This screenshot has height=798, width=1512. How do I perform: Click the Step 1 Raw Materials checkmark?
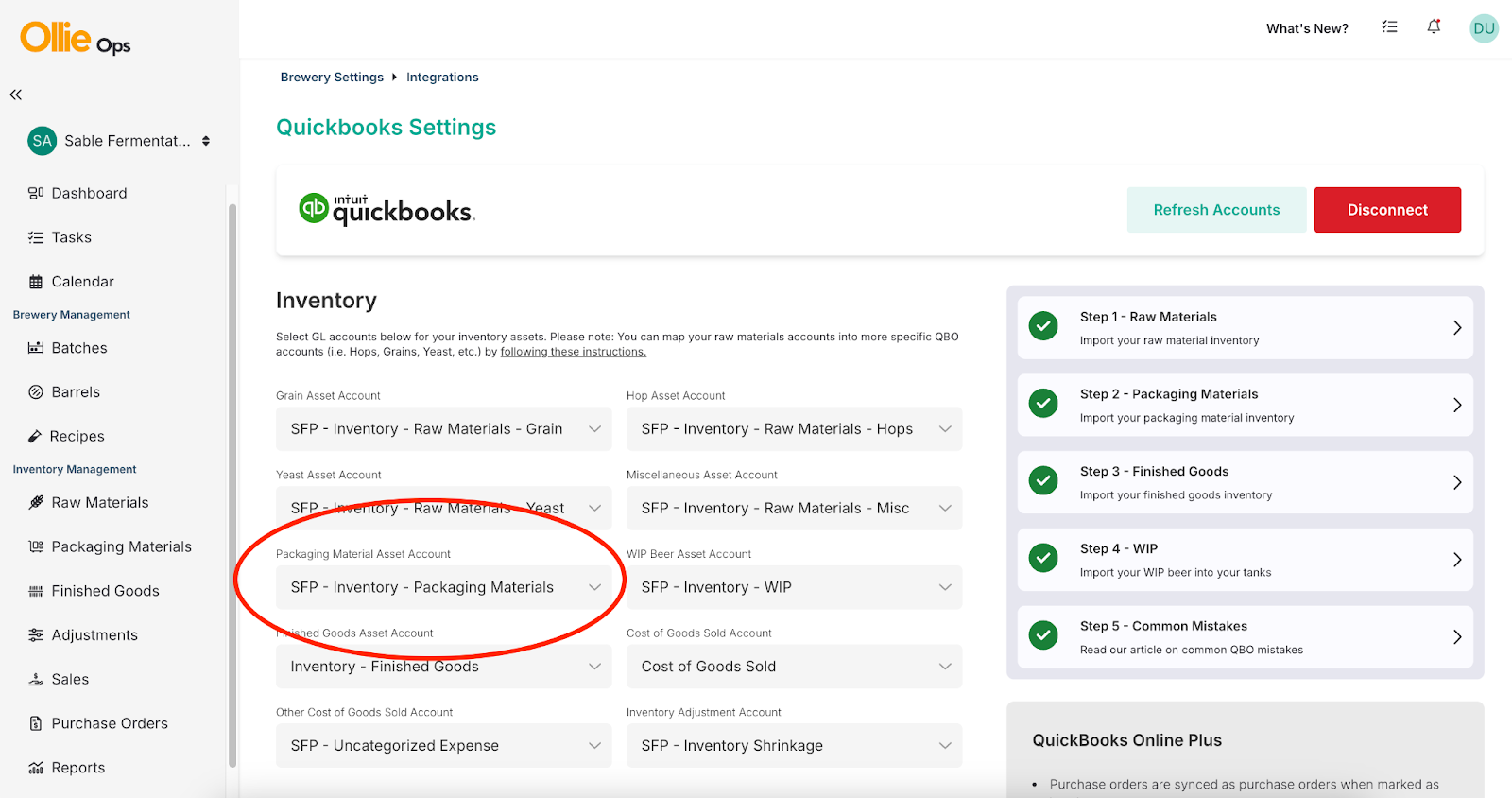click(1043, 326)
